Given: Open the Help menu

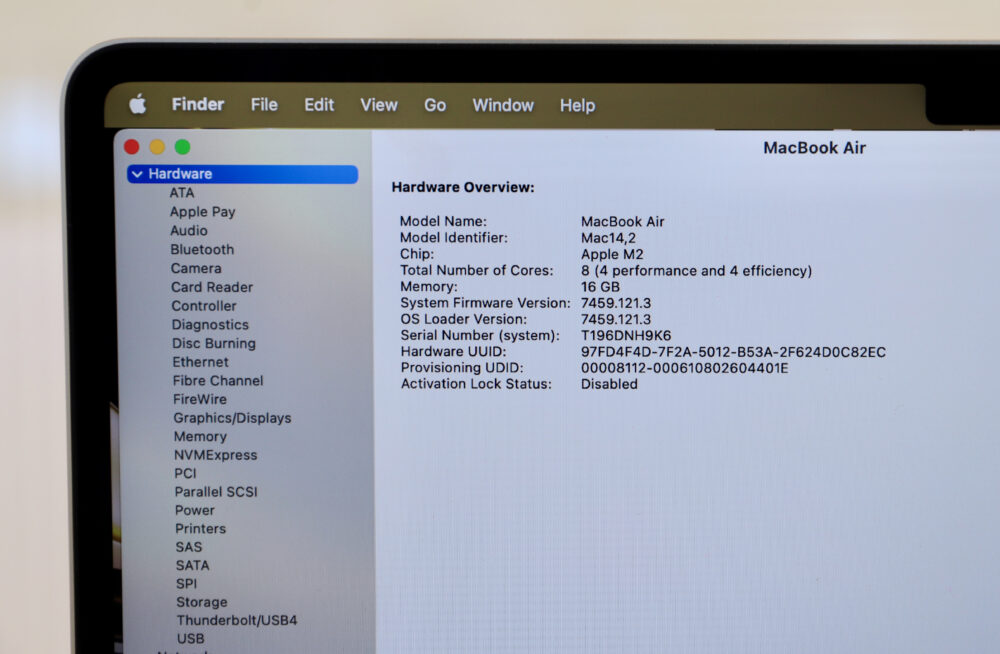Looking at the screenshot, I should click(577, 105).
